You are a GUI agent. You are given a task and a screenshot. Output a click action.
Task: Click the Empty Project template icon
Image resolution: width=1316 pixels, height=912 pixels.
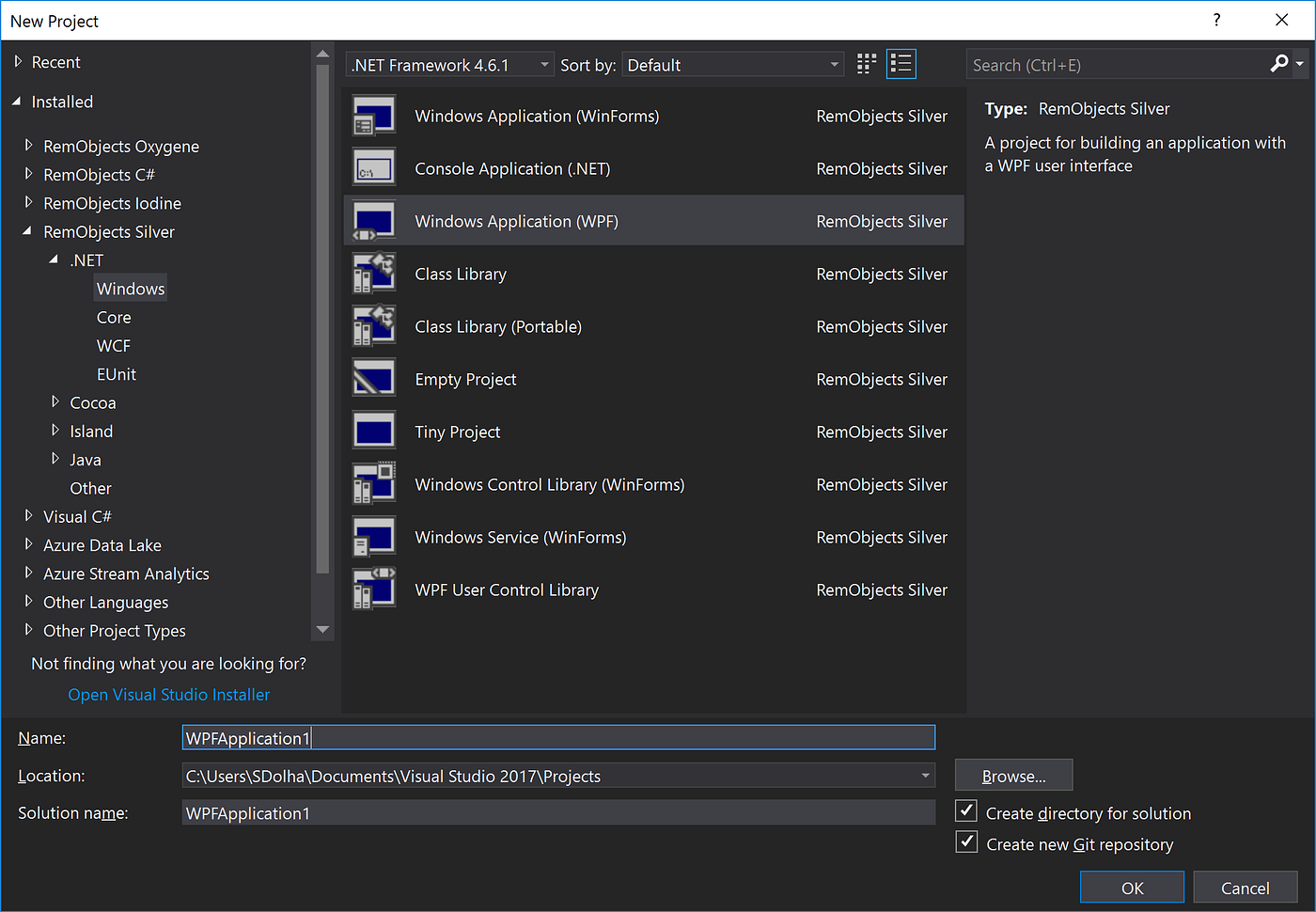[x=373, y=379]
